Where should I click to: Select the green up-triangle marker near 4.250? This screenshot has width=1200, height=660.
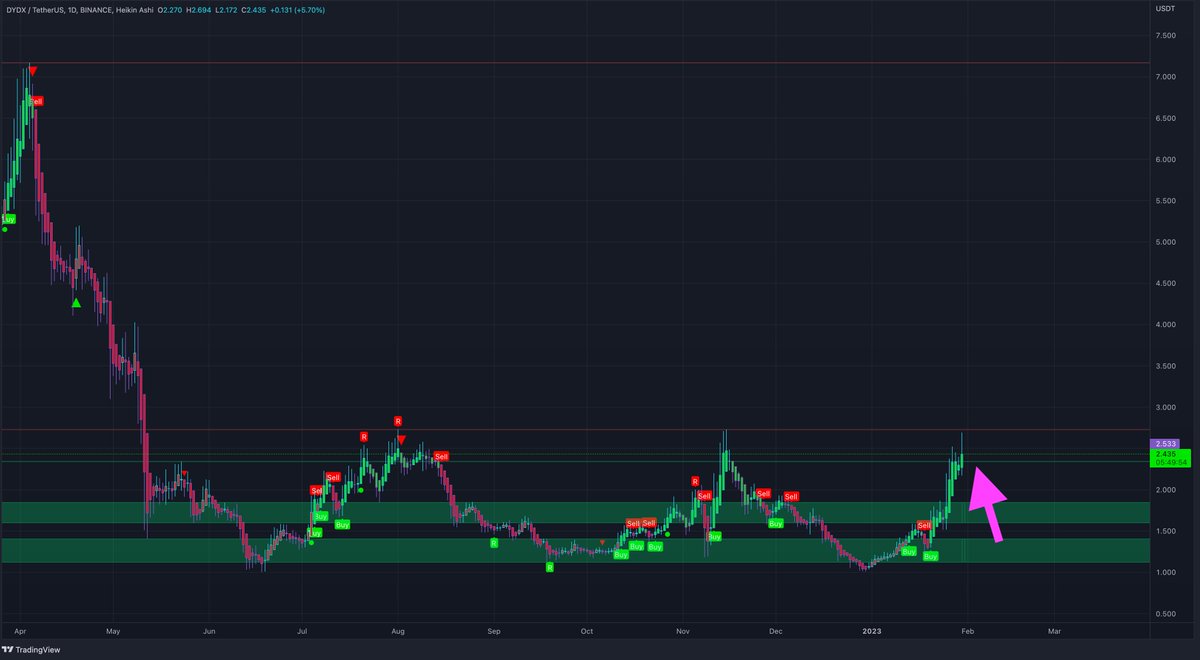click(76, 303)
